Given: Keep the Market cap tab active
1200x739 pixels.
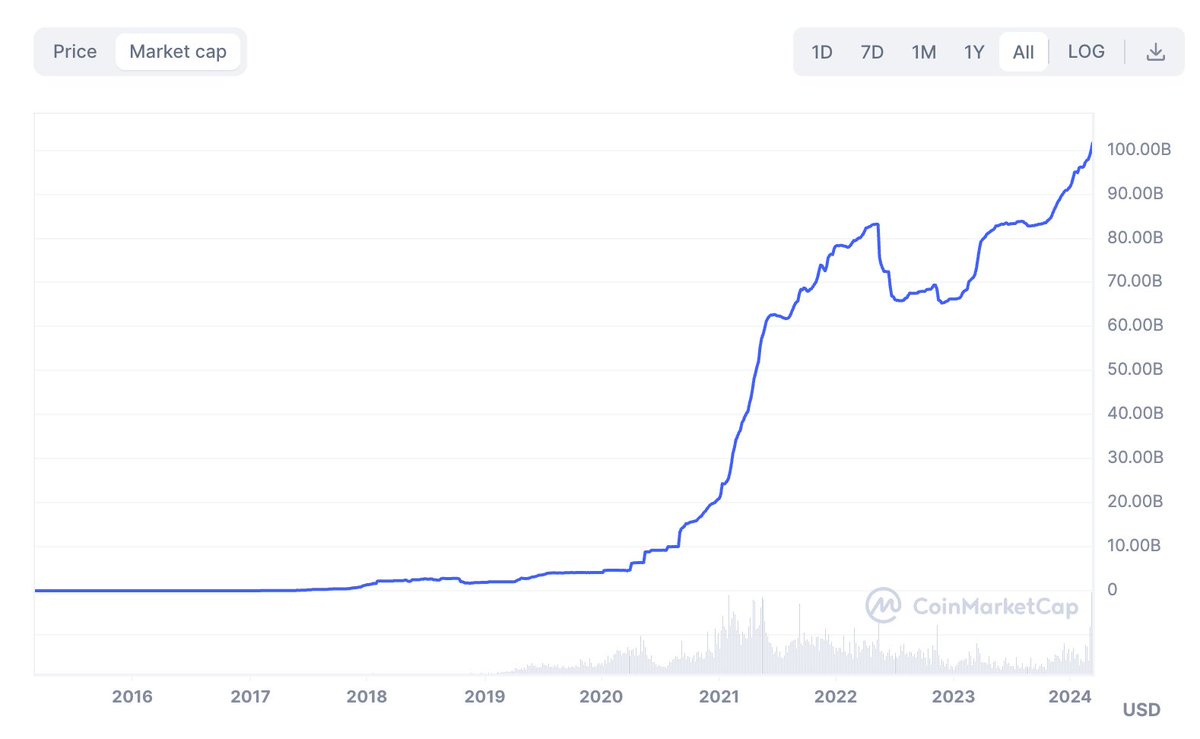Looking at the screenshot, I should pyautogui.click(x=178, y=51).
